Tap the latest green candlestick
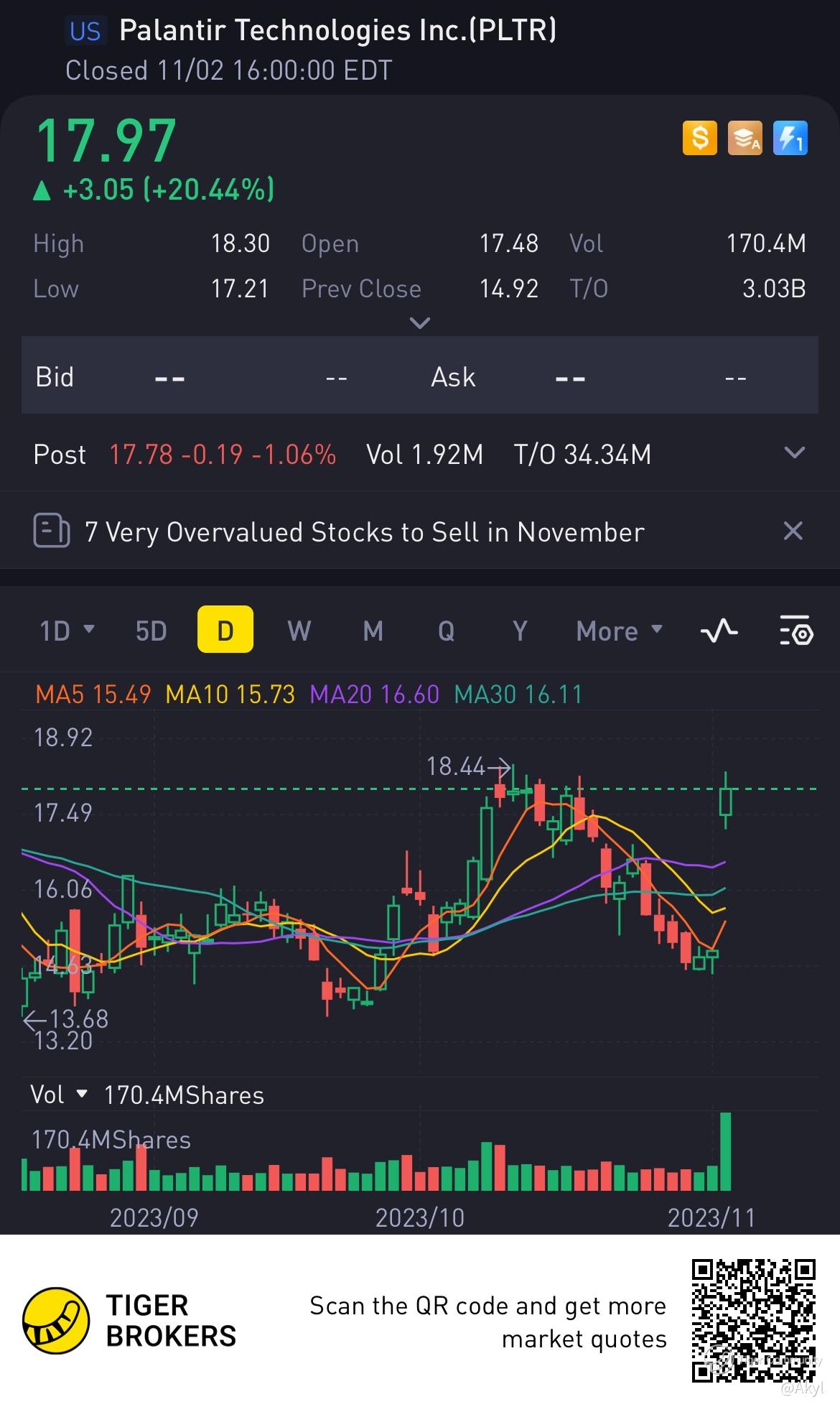 coord(726,801)
